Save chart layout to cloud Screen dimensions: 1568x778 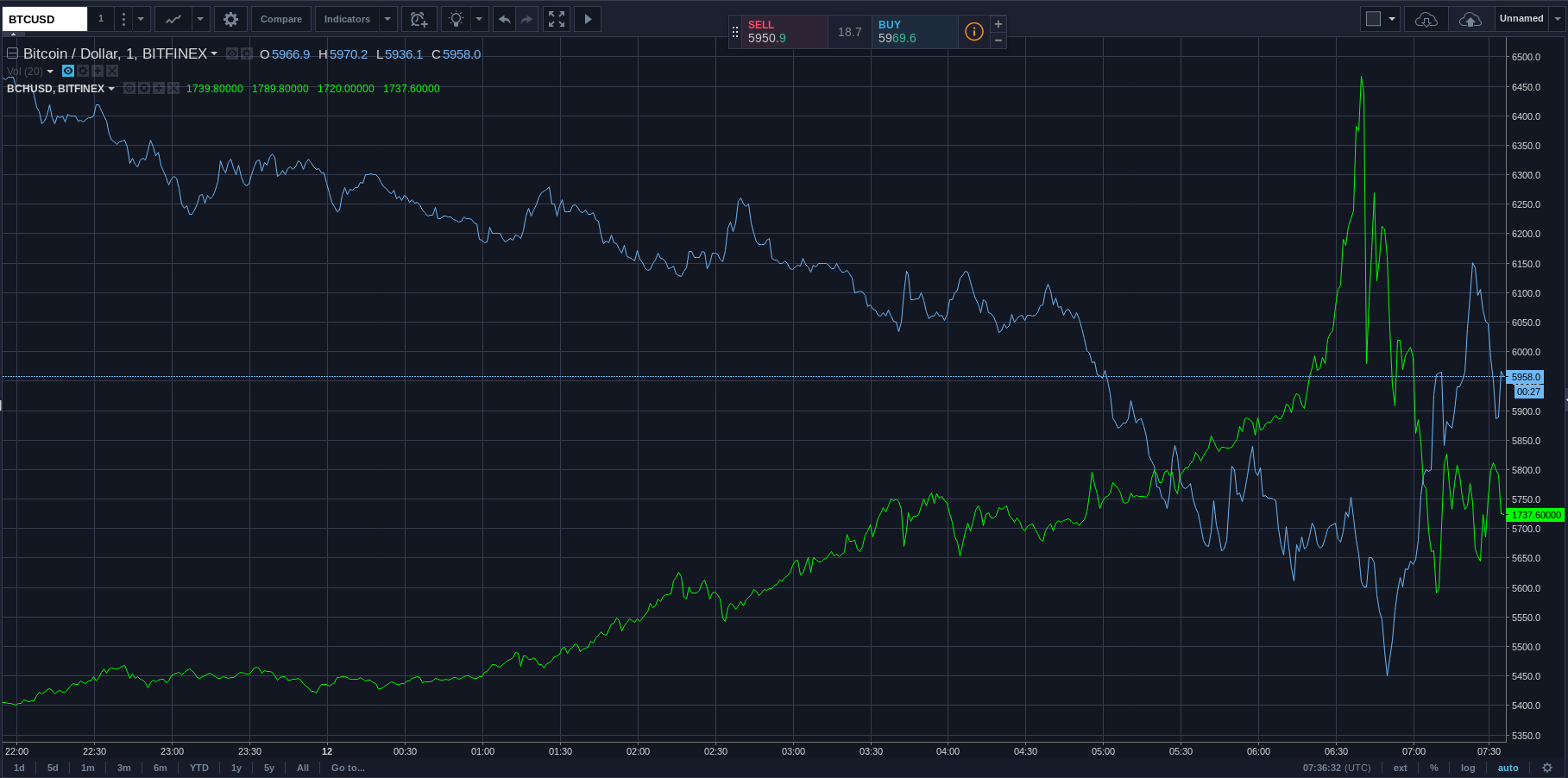click(x=1470, y=19)
